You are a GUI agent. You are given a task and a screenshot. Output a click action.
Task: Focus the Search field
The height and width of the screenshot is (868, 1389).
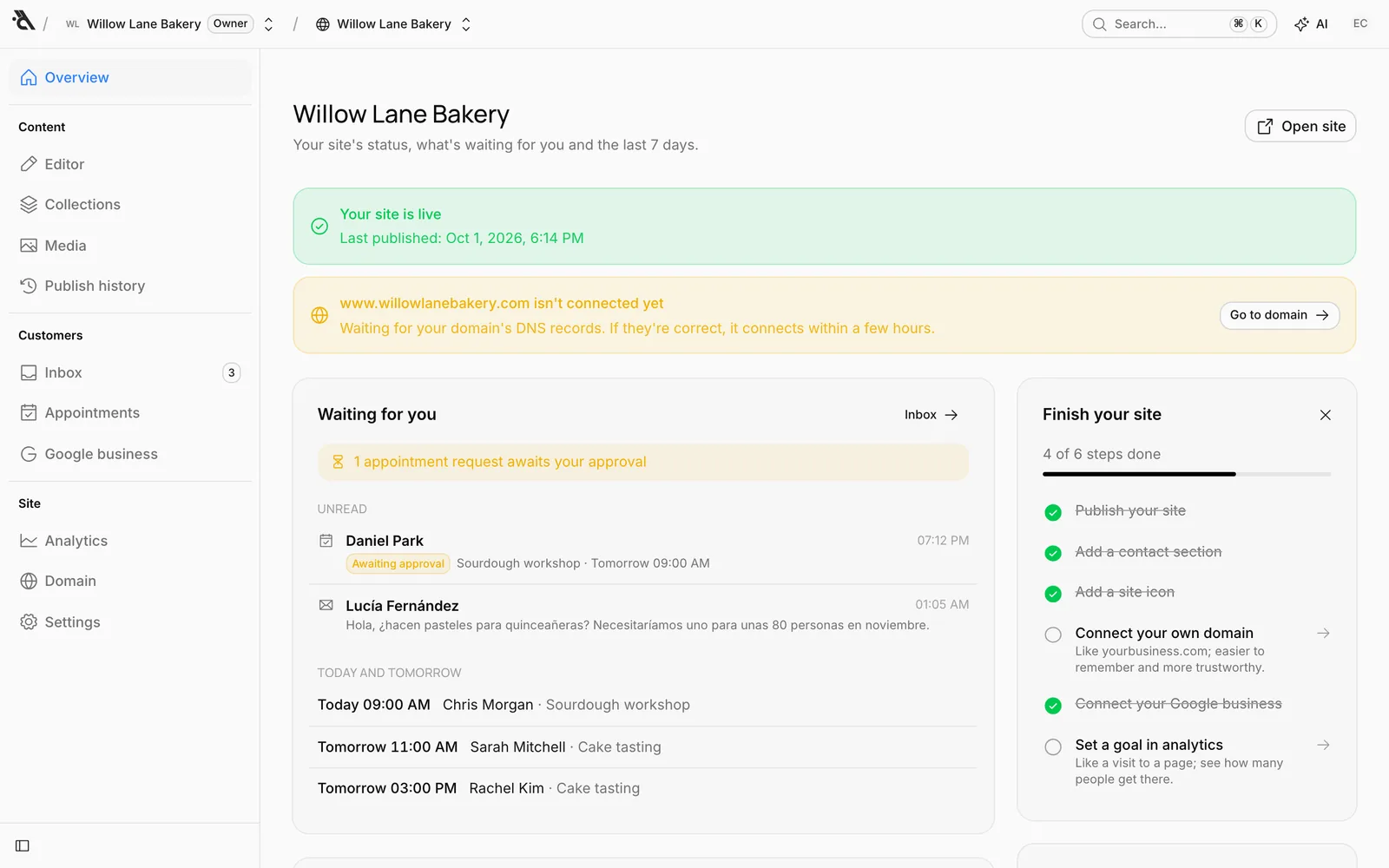tap(1179, 24)
